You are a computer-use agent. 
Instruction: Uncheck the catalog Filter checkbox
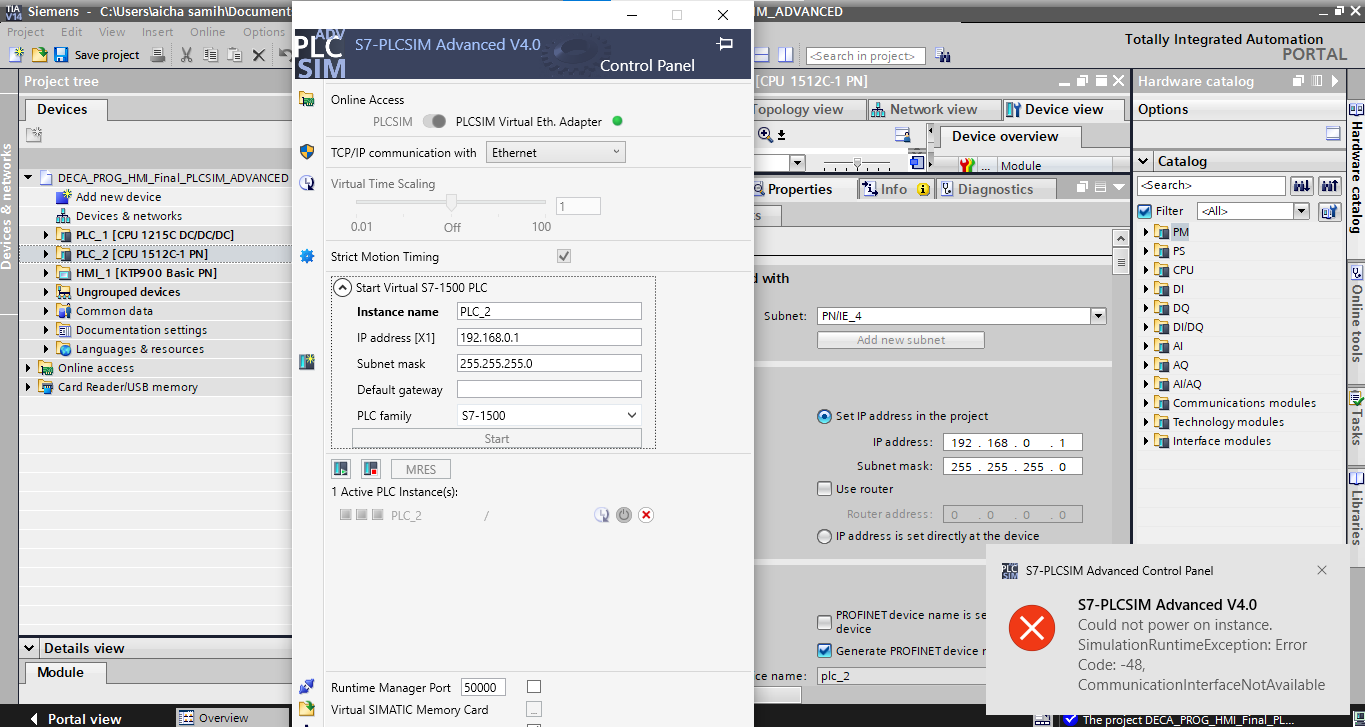[1145, 211]
